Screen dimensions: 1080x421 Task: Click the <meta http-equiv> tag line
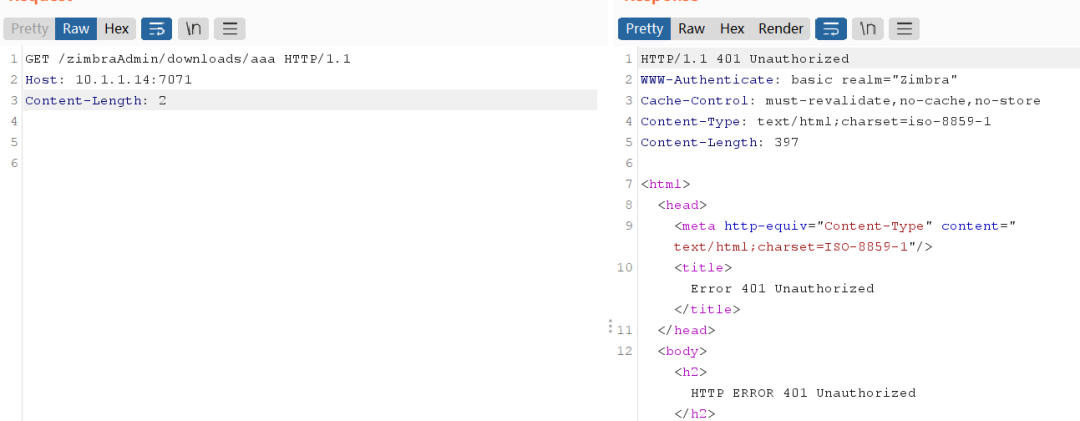pyautogui.click(x=845, y=226)
